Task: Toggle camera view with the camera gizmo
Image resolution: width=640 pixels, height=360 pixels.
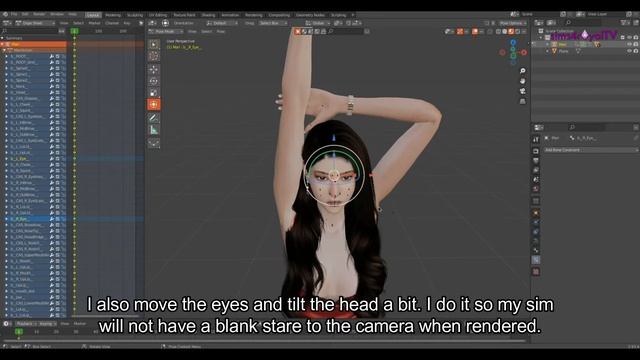Action: (522, 91)
